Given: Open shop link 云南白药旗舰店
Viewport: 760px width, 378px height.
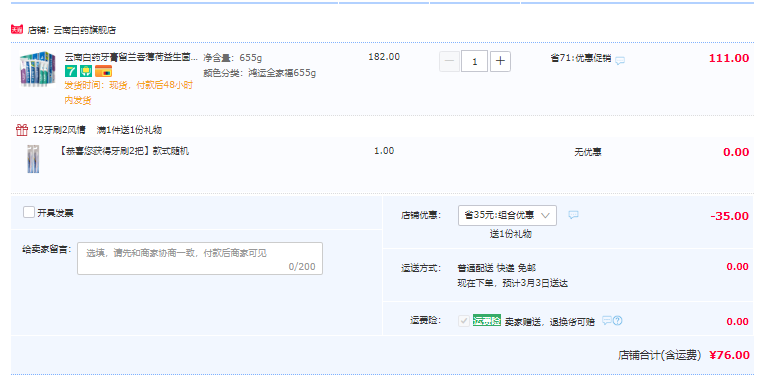Looking at the screenshot, I should tap(84, 30).
